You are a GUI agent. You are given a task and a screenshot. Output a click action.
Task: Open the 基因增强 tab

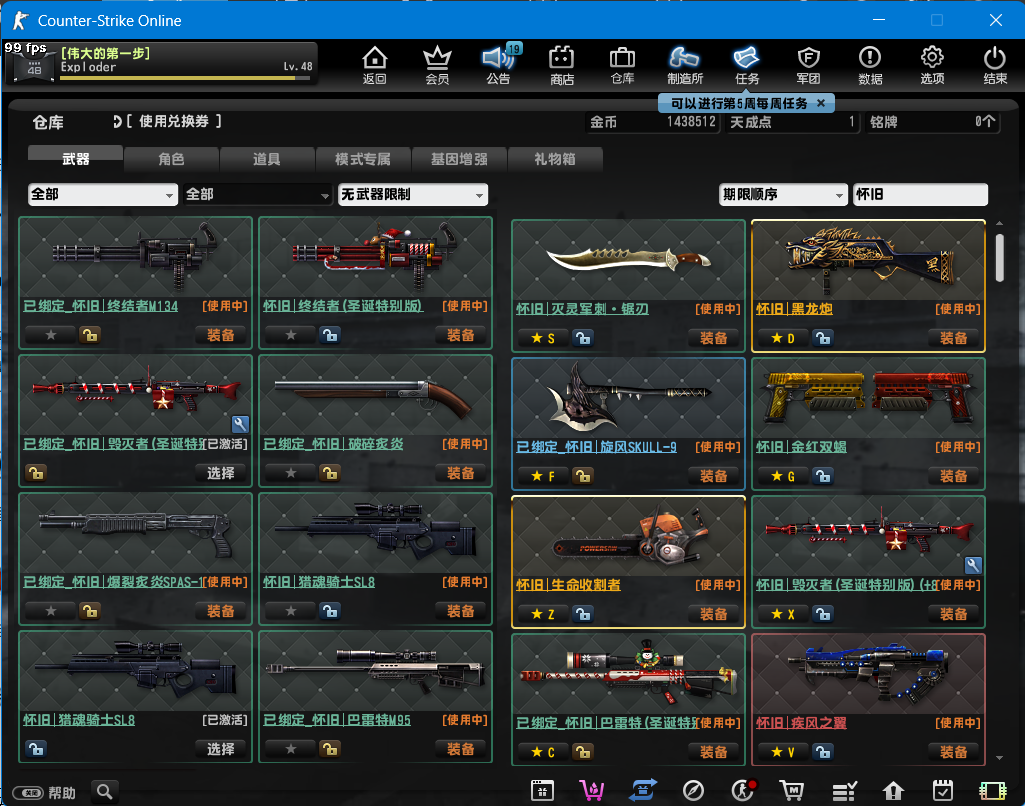click(459, 159)
